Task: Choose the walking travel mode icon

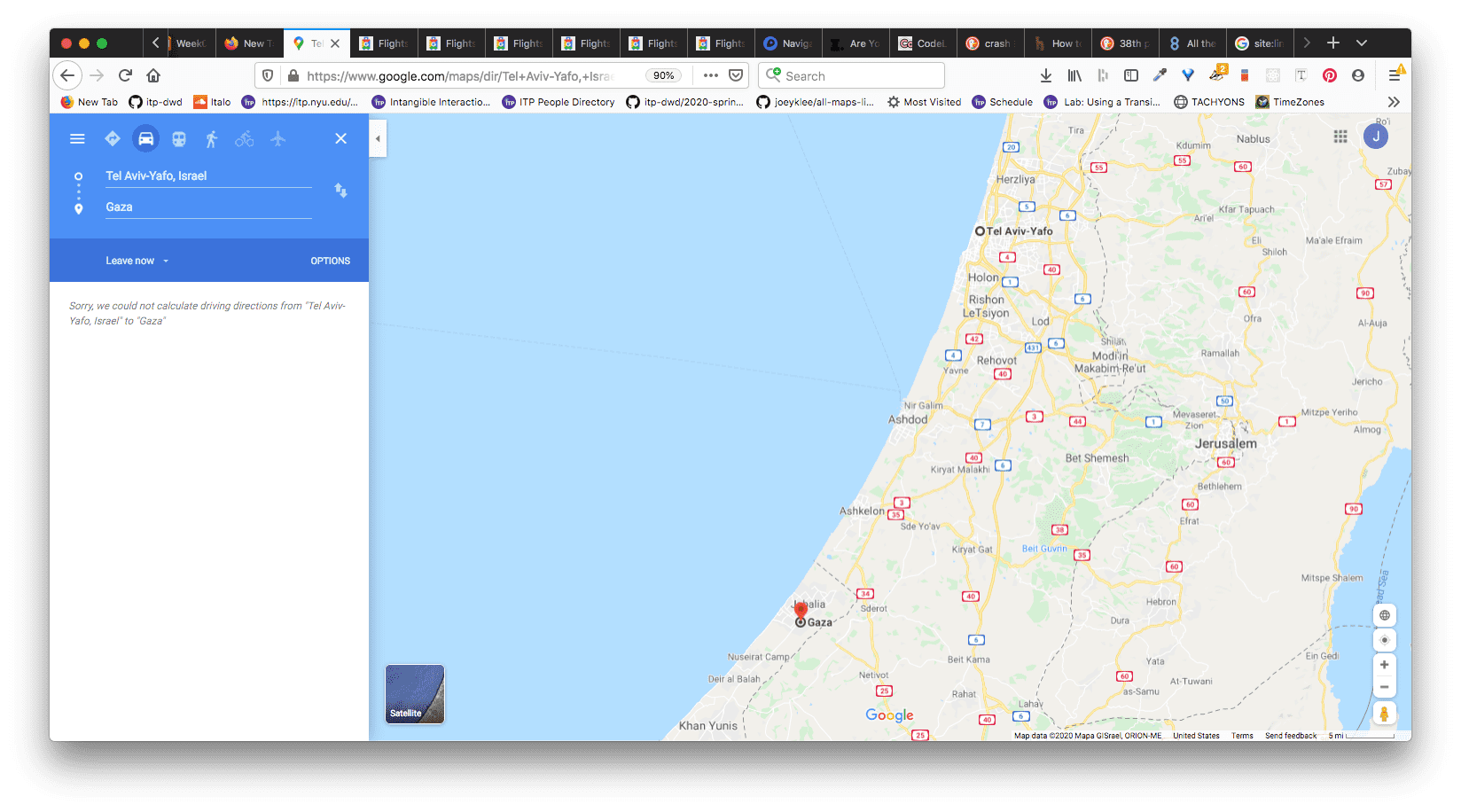Action: tap(211, 139)
